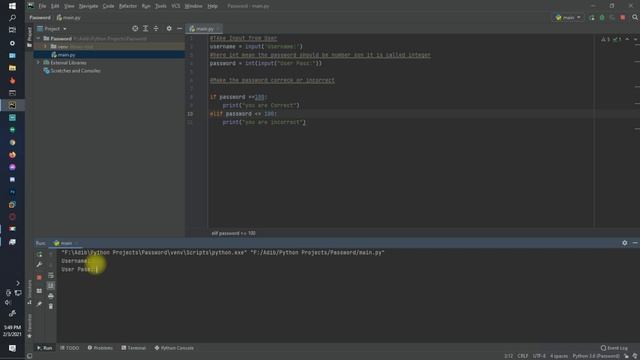Toggle the Favorites vertical side tab
640x360 pixels.
29,326
